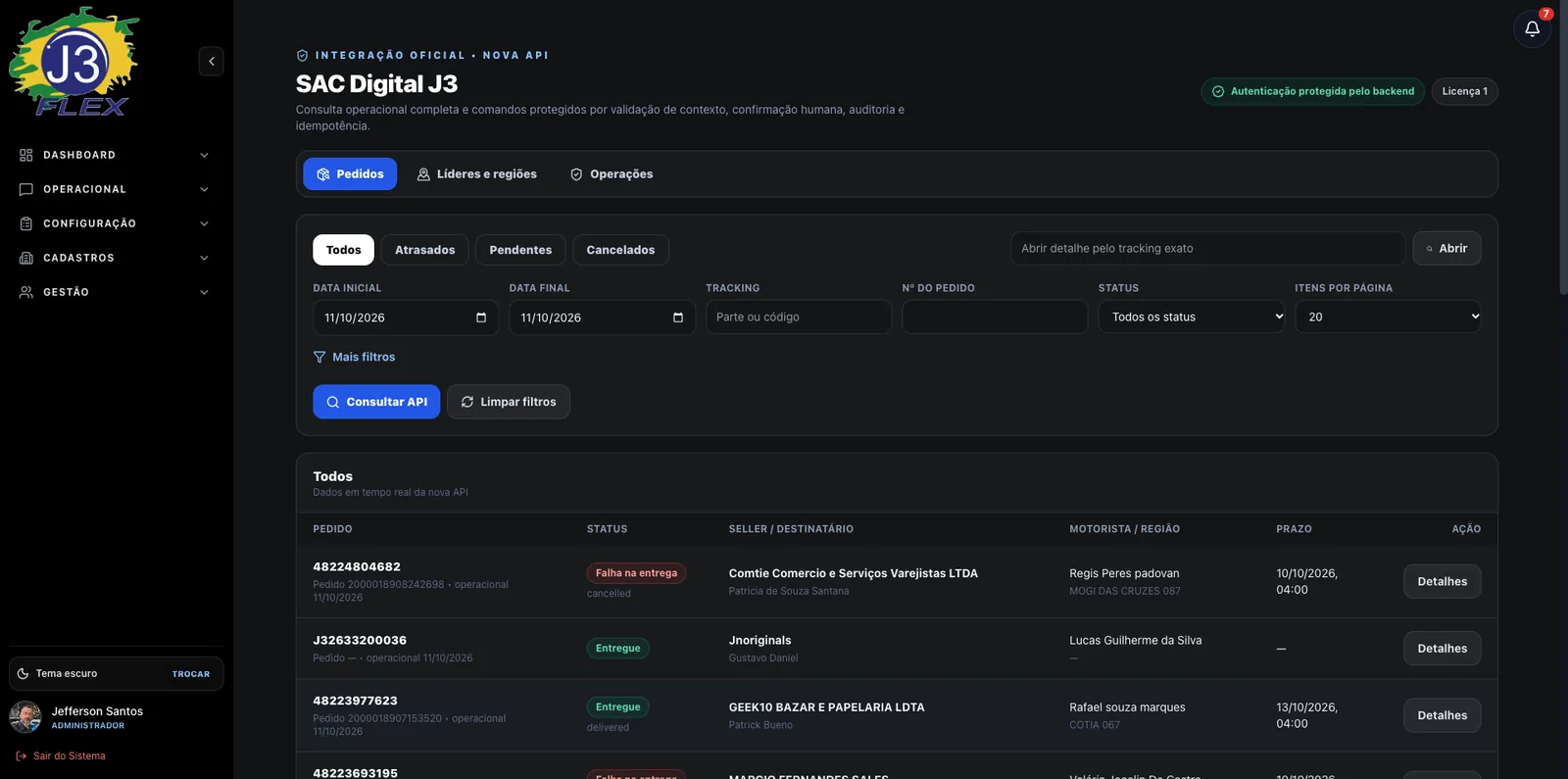Click the Data Inicial calendar icon
Viewport: 1568px width, 779px height.
coord(481,317)
